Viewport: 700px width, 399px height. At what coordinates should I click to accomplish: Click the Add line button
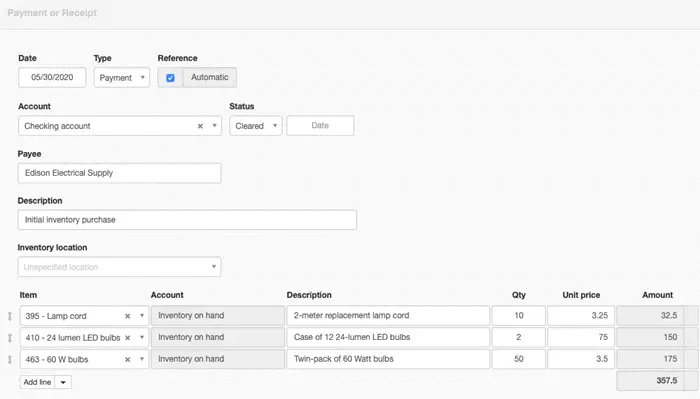pyautogui.click(x=38, y=382)
